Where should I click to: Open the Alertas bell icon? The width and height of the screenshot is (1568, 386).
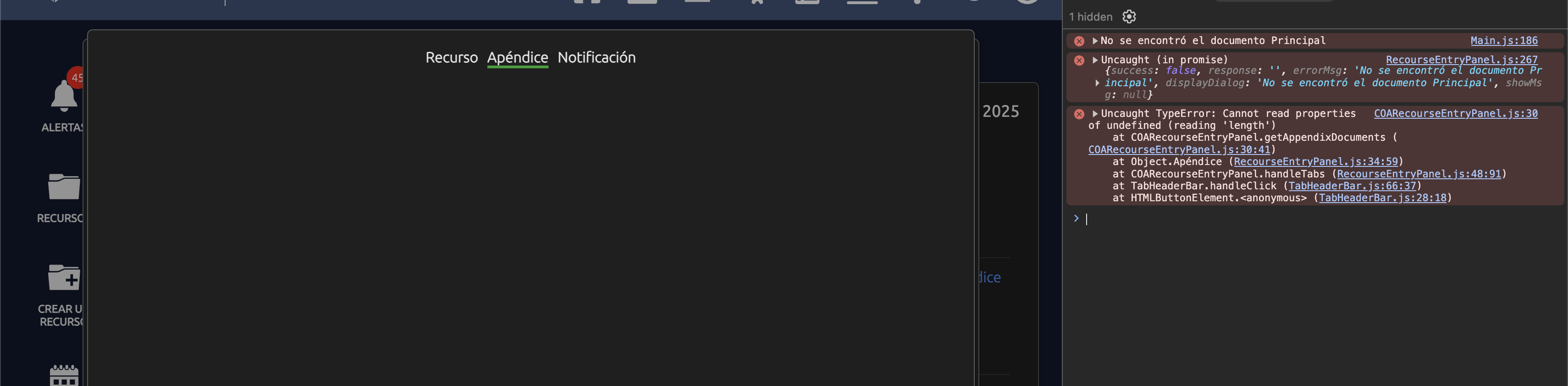pyautogui.click(x=64, y=96)
